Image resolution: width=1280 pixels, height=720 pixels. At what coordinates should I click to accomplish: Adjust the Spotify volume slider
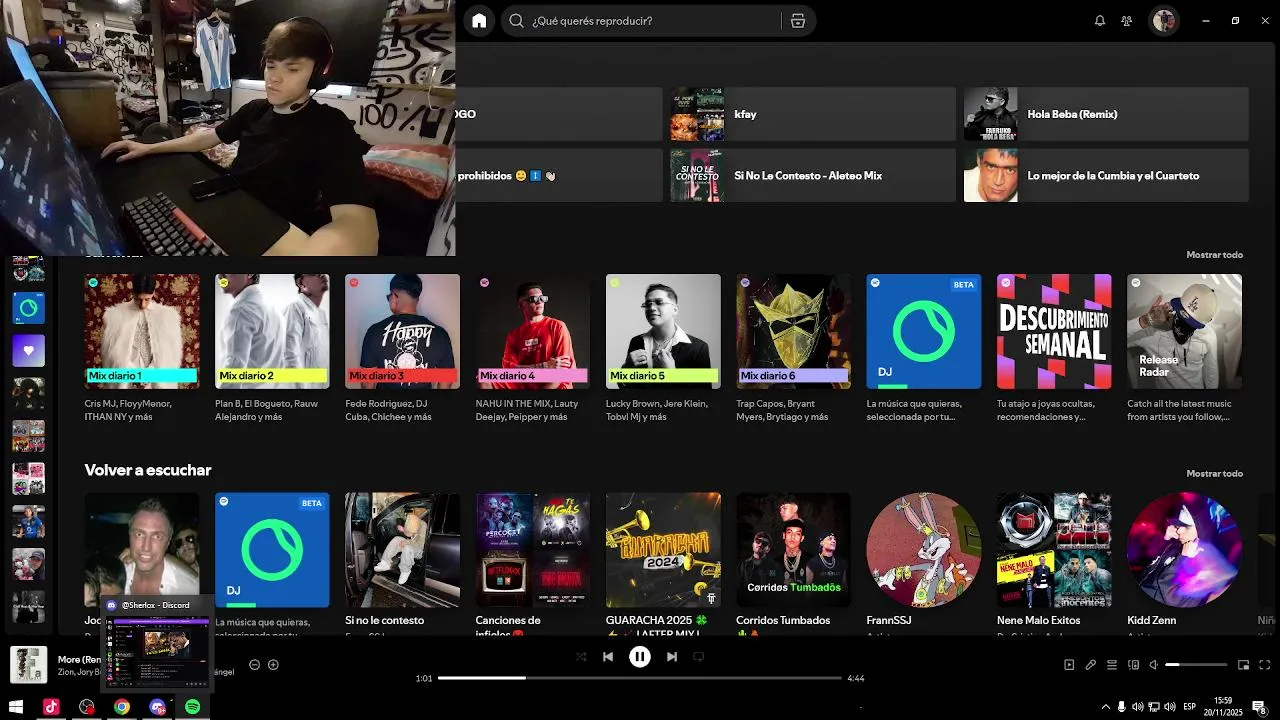pos(1196,665)
